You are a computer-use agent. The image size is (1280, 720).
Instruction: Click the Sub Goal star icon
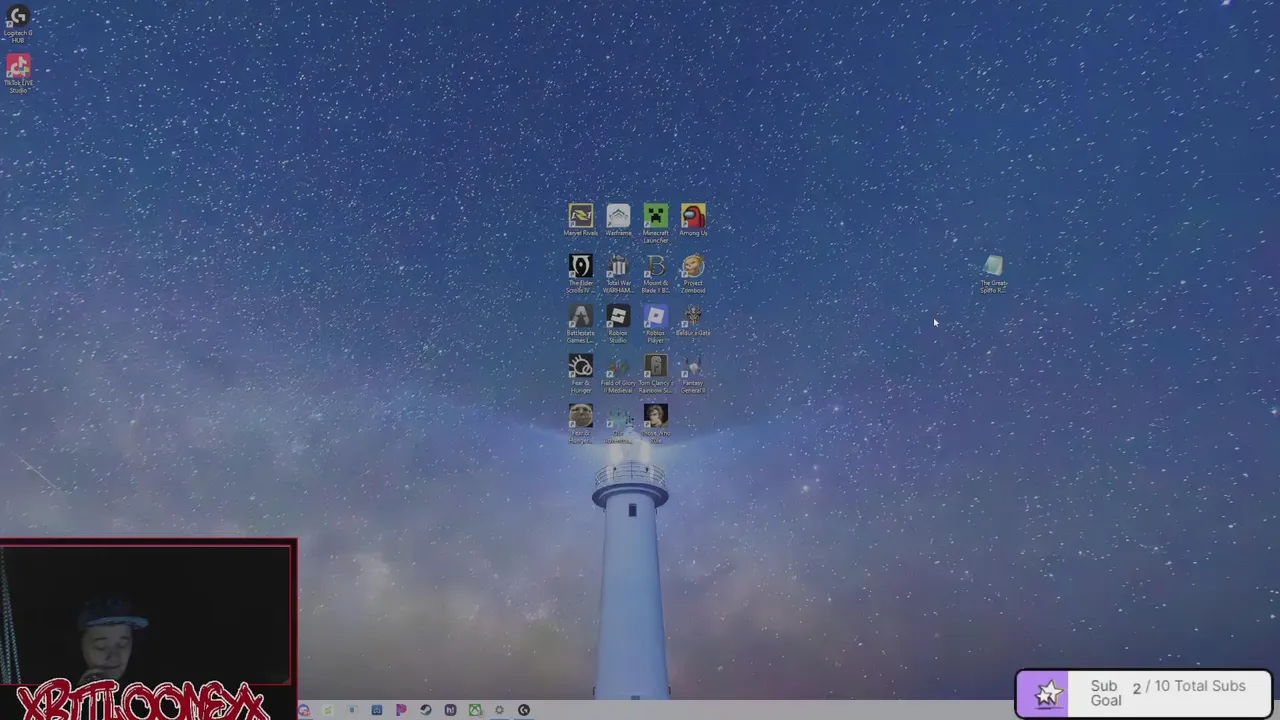click(1048, 693)
